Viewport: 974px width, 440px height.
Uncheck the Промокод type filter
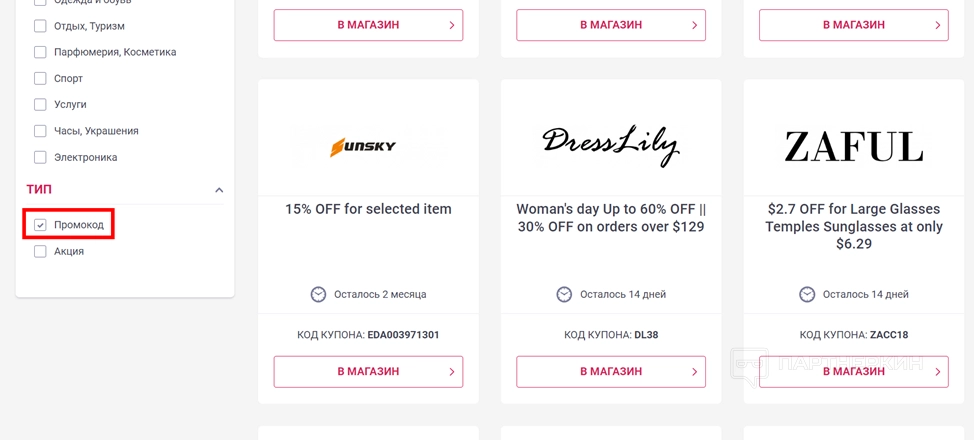[41, 225]
